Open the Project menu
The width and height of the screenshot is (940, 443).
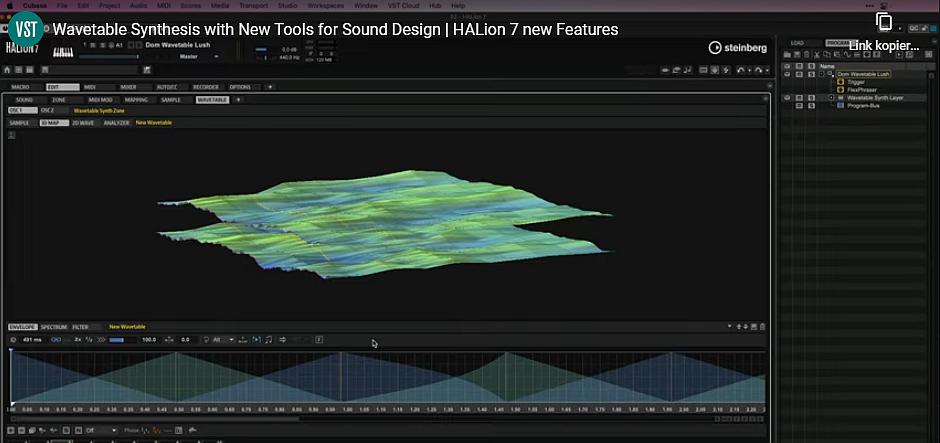click(x=109, y=5)
